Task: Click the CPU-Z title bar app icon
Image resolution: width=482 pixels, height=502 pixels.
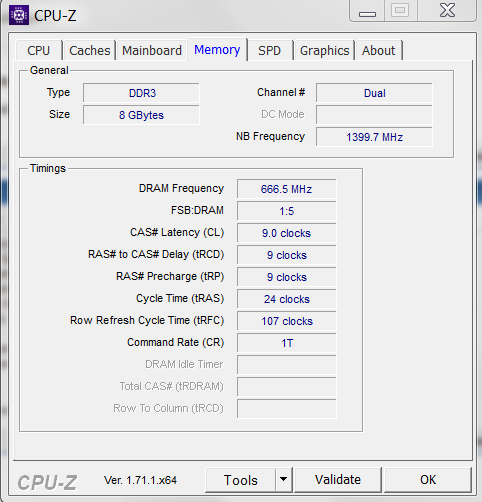Action: click(19, 15)
